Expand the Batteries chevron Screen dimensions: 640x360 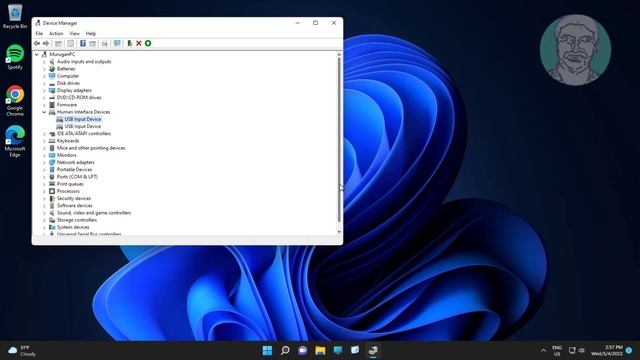pyautogui.click(x=44, y=69)
